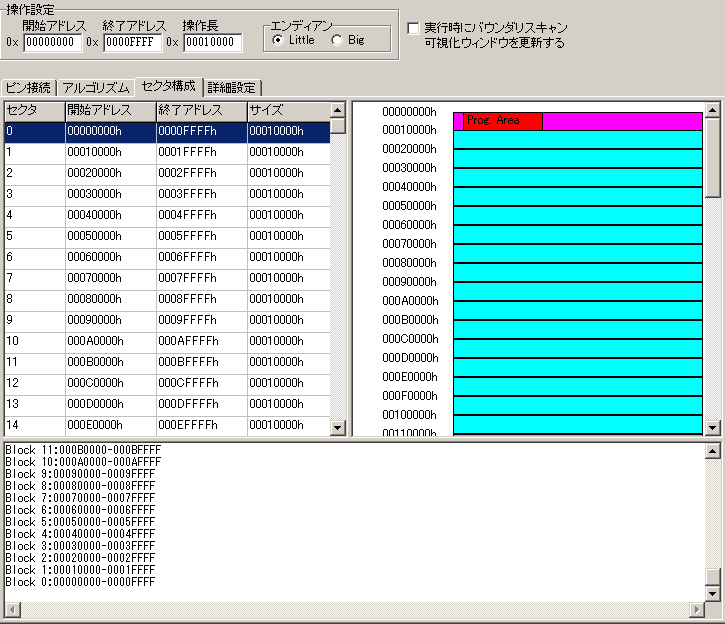This screenshot has height=624, width=725.
Task: Switch to the 詳細設定 tab
Action: tap(232, 87)
